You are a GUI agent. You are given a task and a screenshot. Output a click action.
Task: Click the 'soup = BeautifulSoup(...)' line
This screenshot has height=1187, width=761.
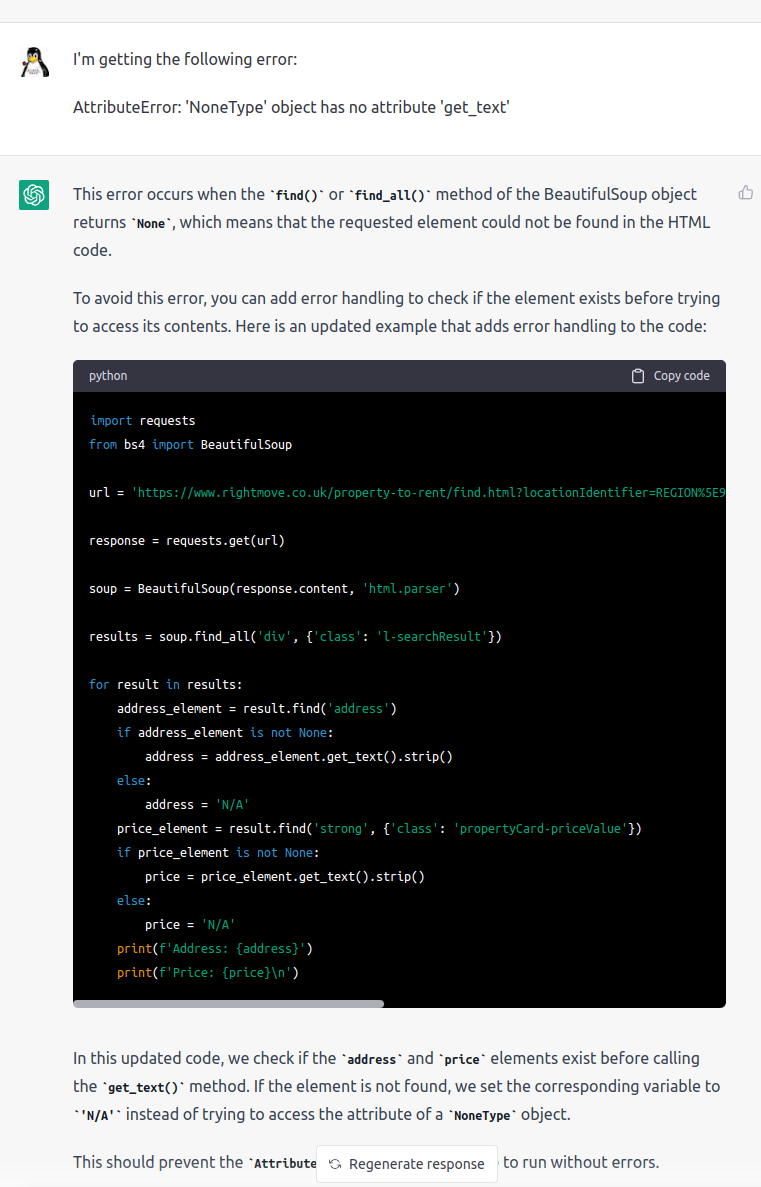(274, 589)
